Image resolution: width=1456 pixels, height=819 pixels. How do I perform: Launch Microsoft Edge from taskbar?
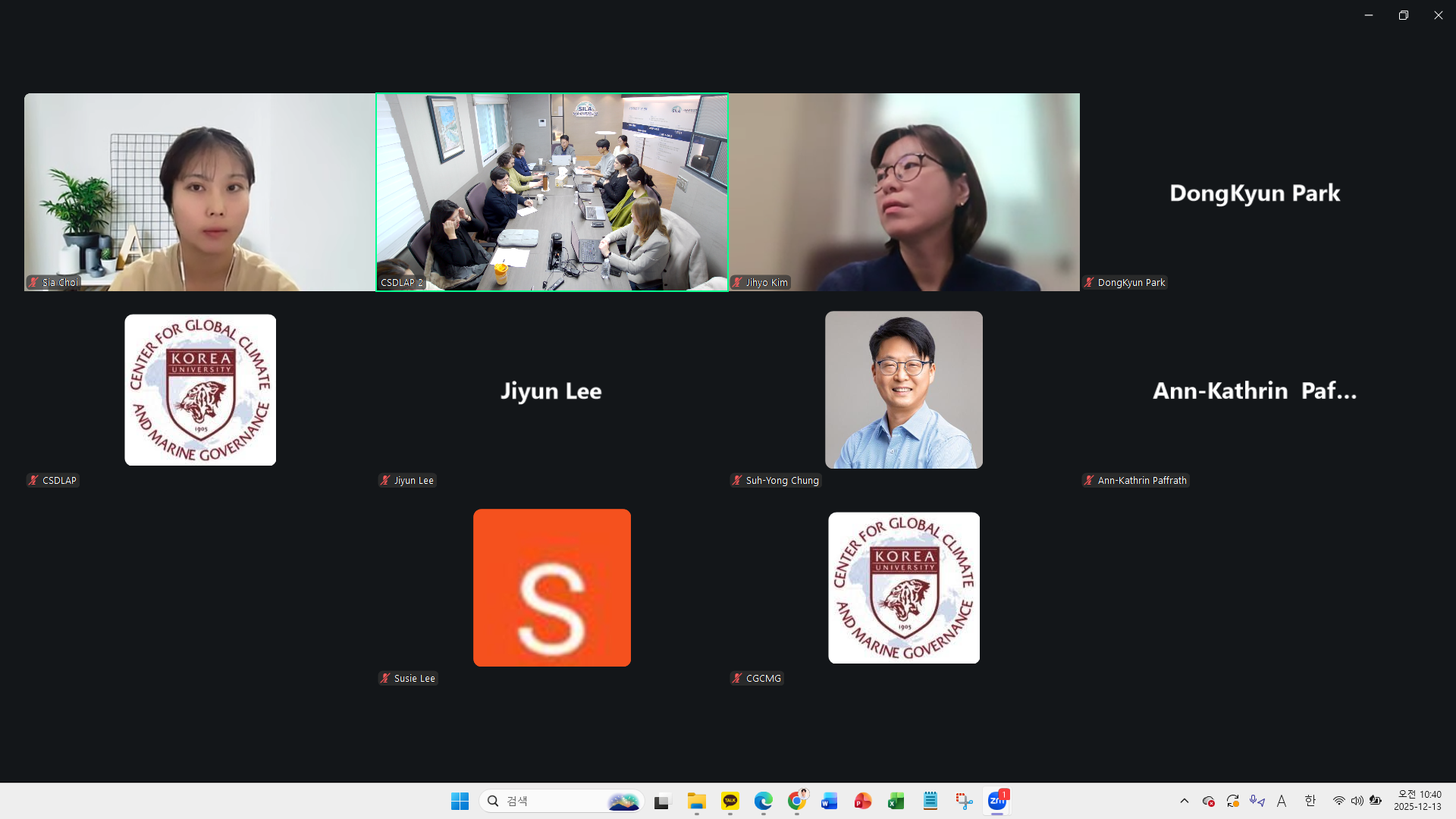pyautogui.click(x=764, y=801)
